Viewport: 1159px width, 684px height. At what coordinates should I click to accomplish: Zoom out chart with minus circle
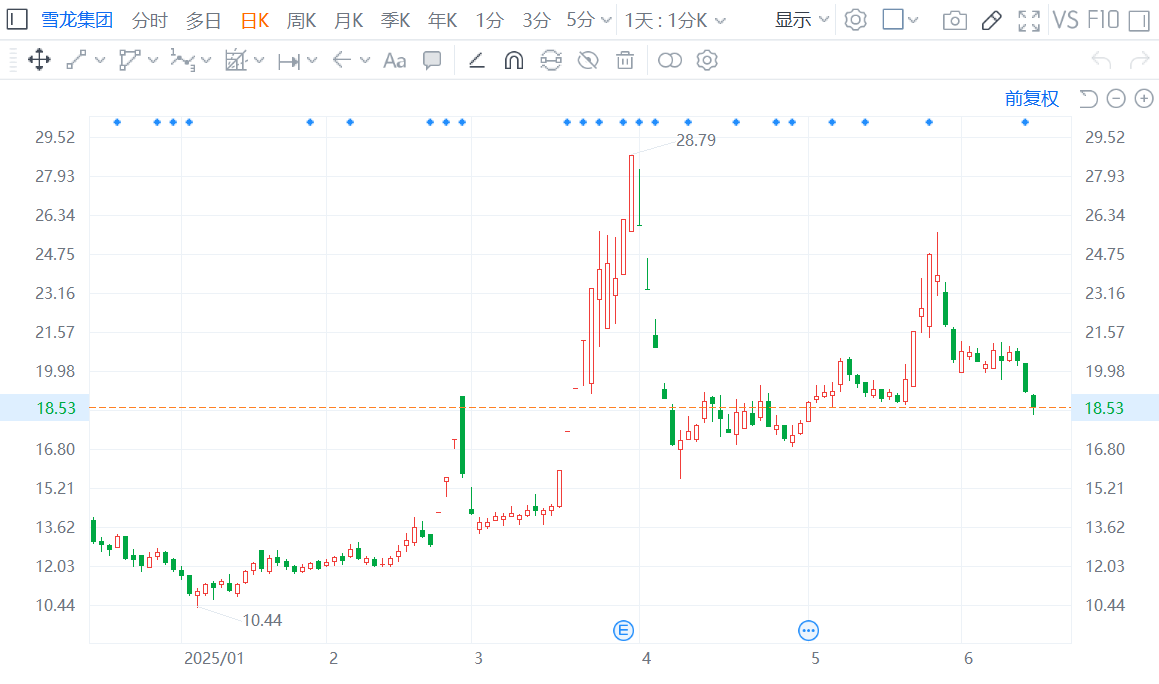1116,98
